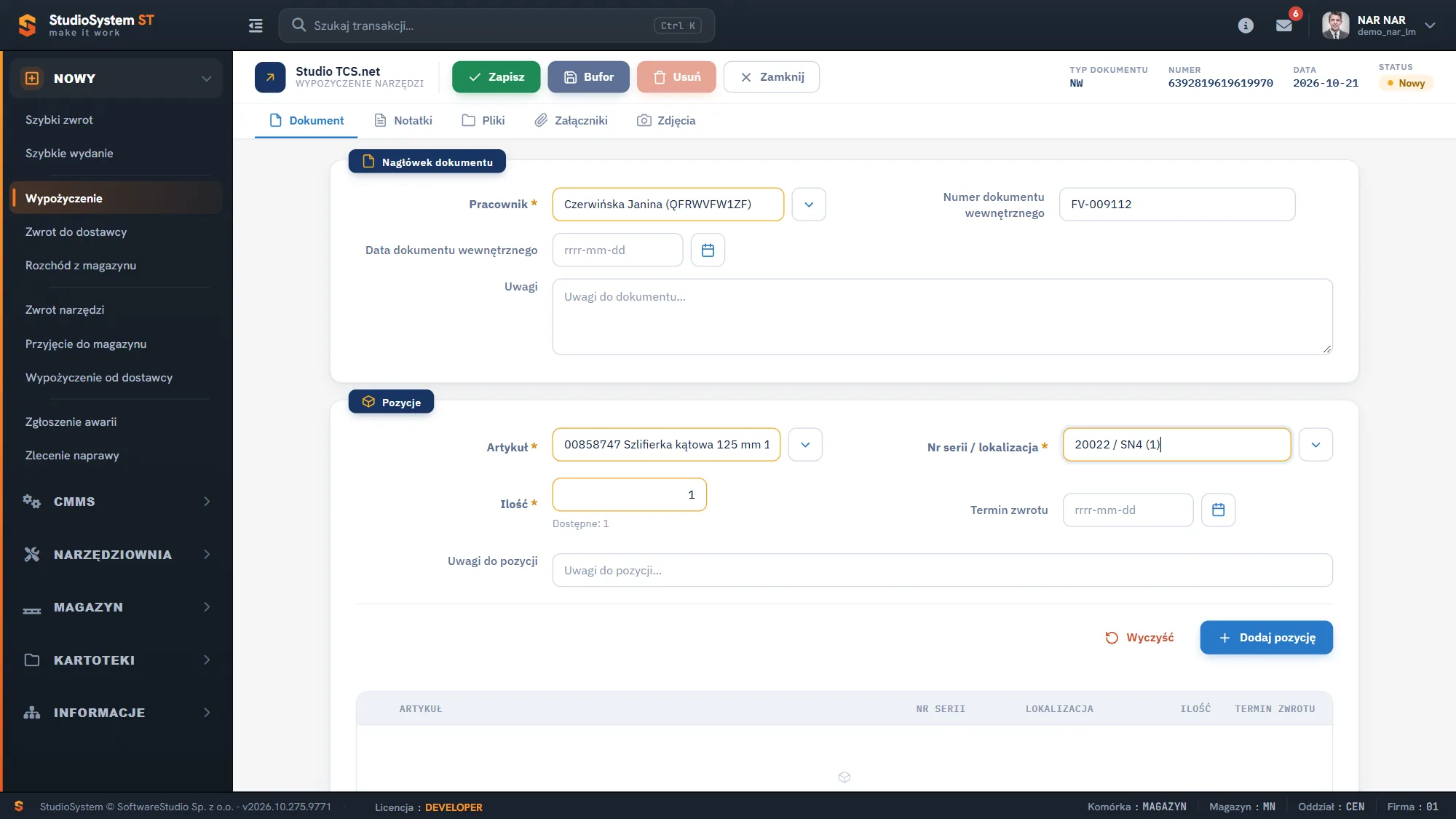Viewport: 1456px width, 819px height.
Task: Select Zwrot do dostawcy menu item
Action: coord(76,232)
